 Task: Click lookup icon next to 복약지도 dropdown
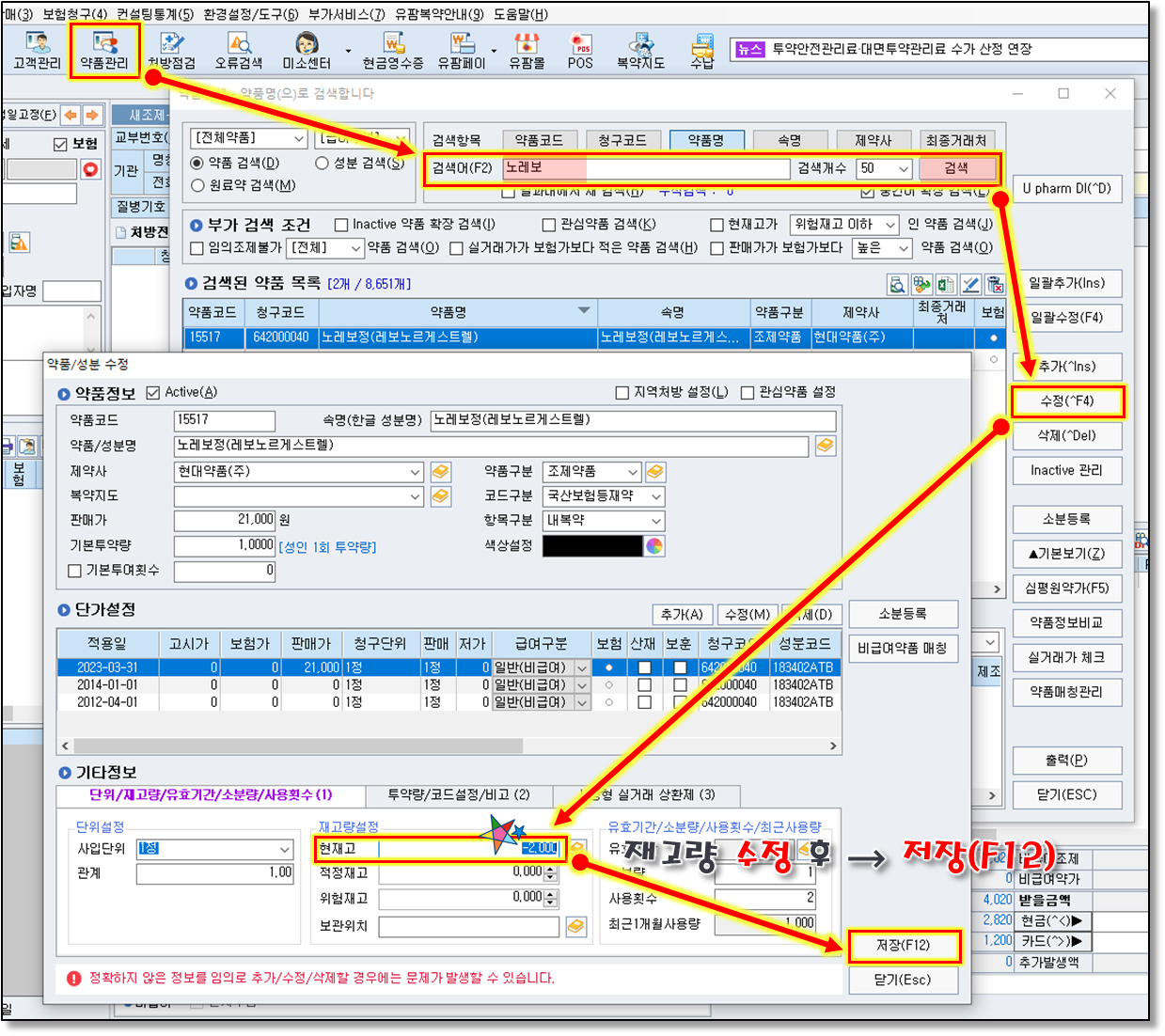(x=440, y=495)
